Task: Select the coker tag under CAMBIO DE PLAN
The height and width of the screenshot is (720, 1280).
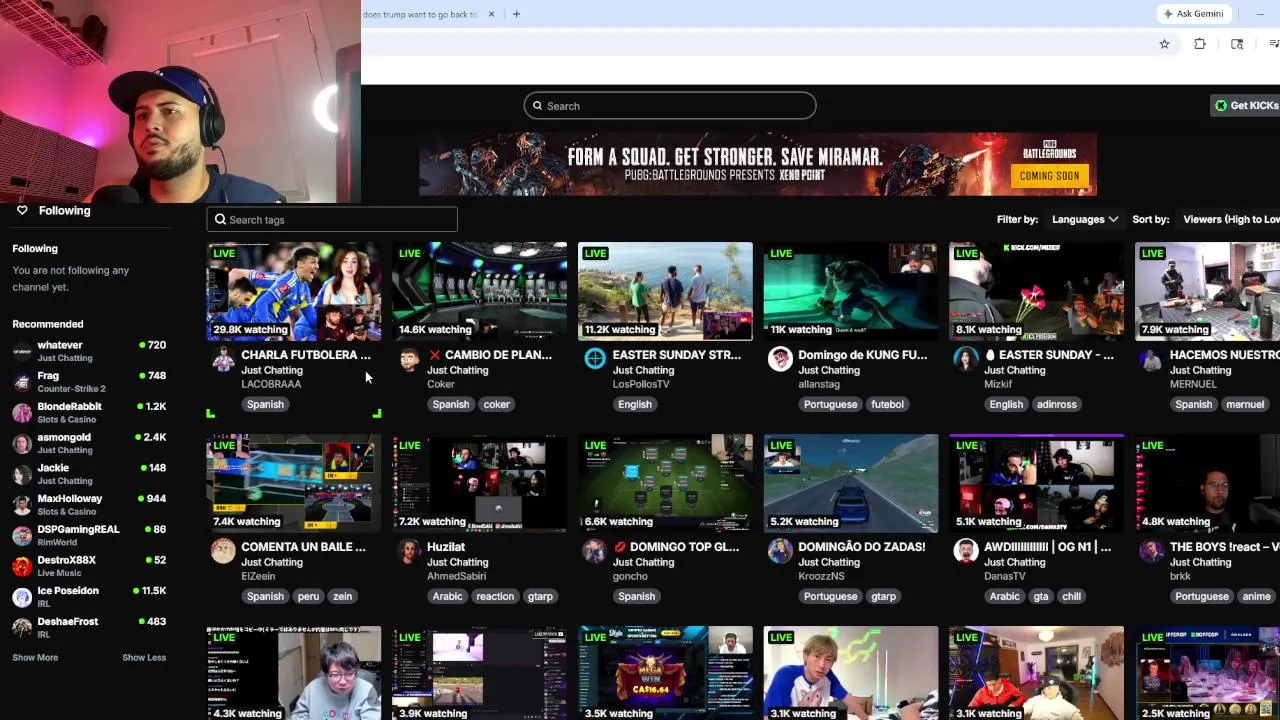Action: [x=497, y=404]
